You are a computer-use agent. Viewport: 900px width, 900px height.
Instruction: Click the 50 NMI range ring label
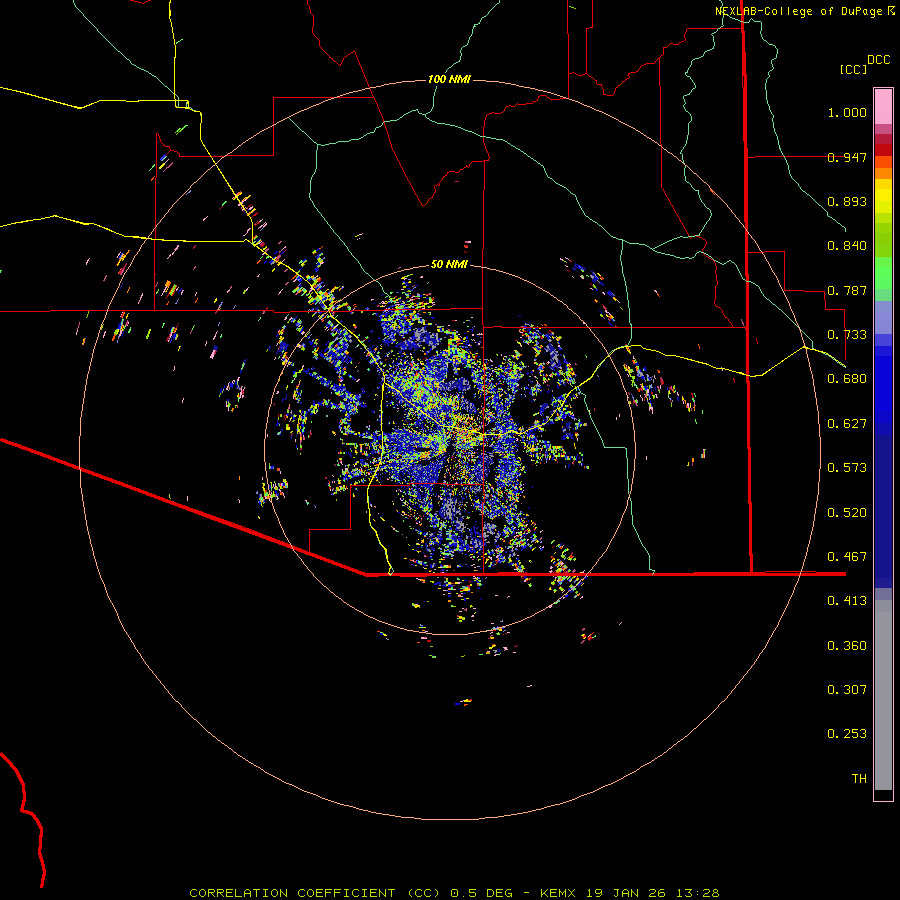449,264
